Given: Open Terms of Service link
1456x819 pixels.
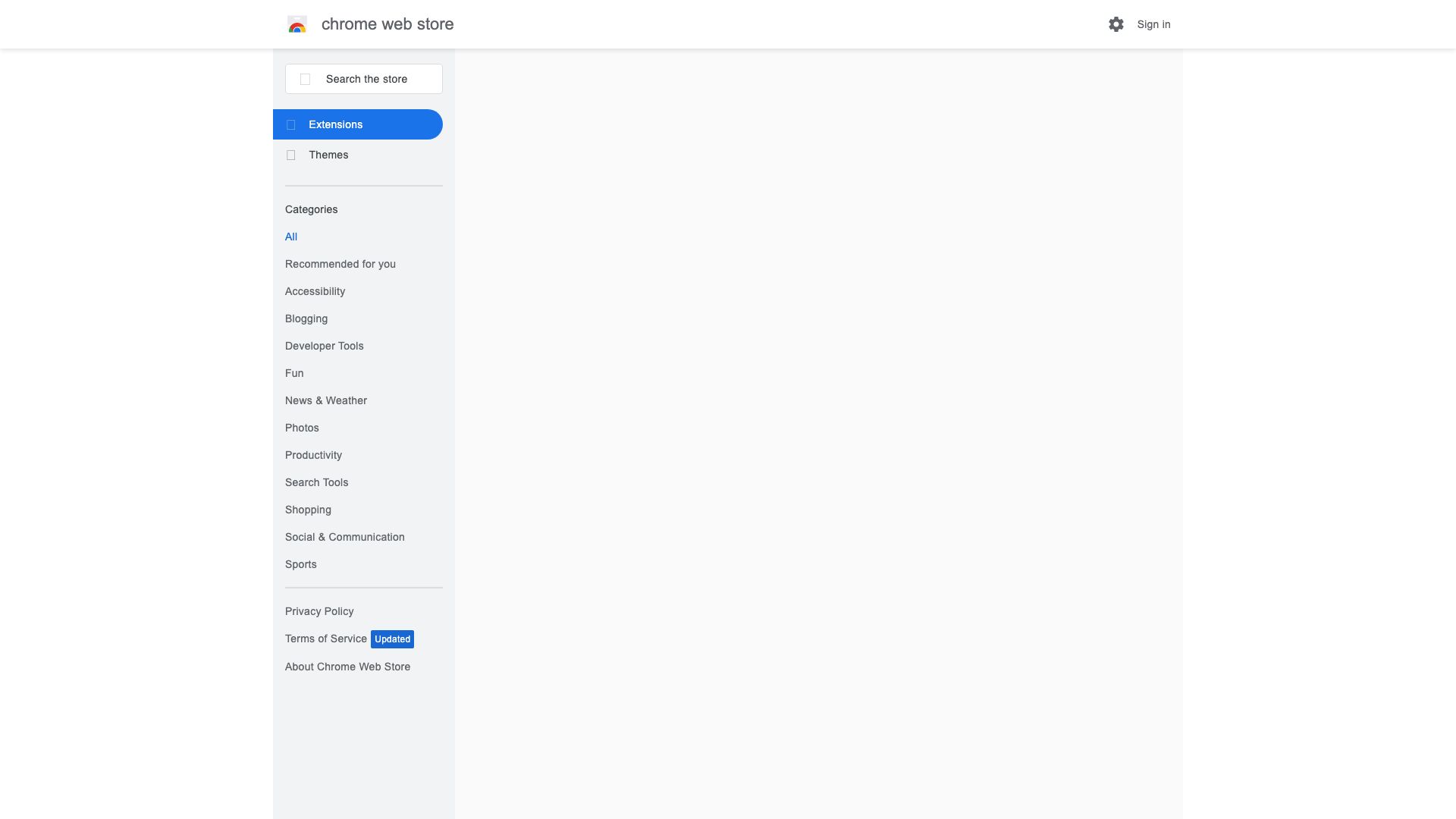Looking at the screenshot, I should coord(325,639).
